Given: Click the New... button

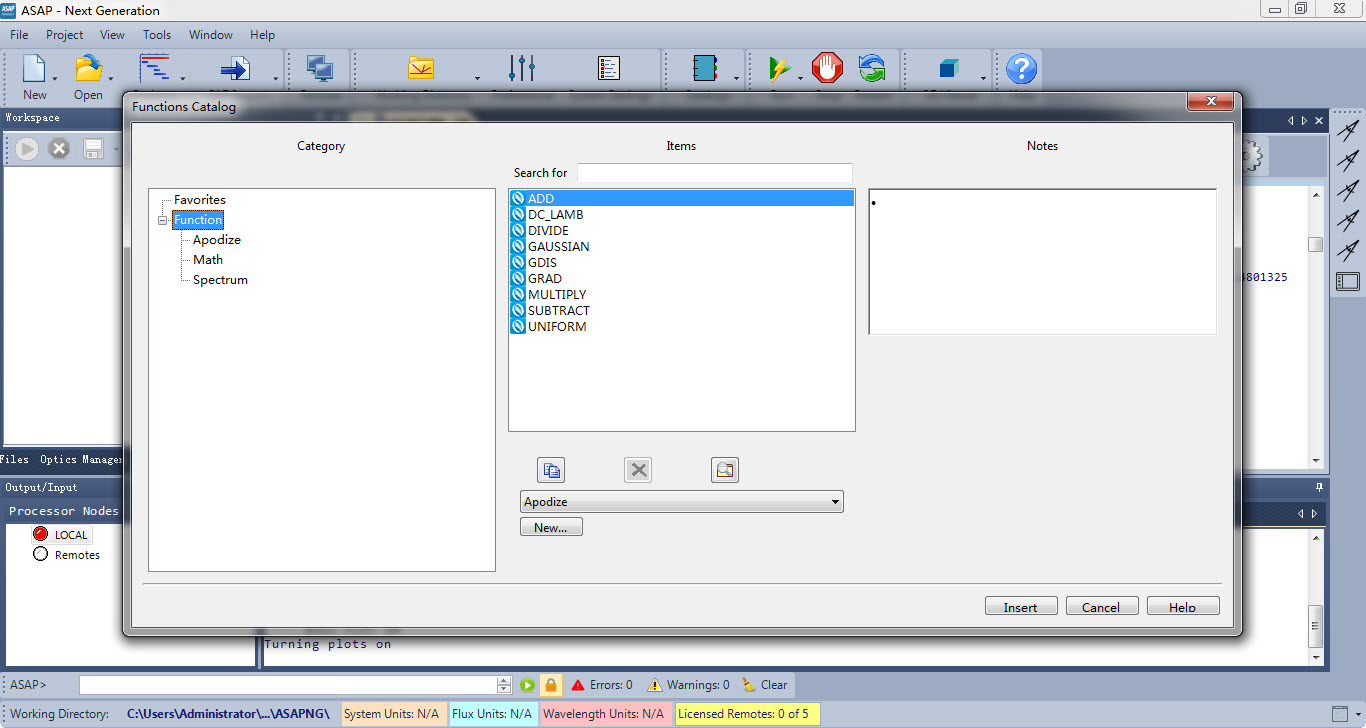Looking at the screenshot, I should 551,527.
